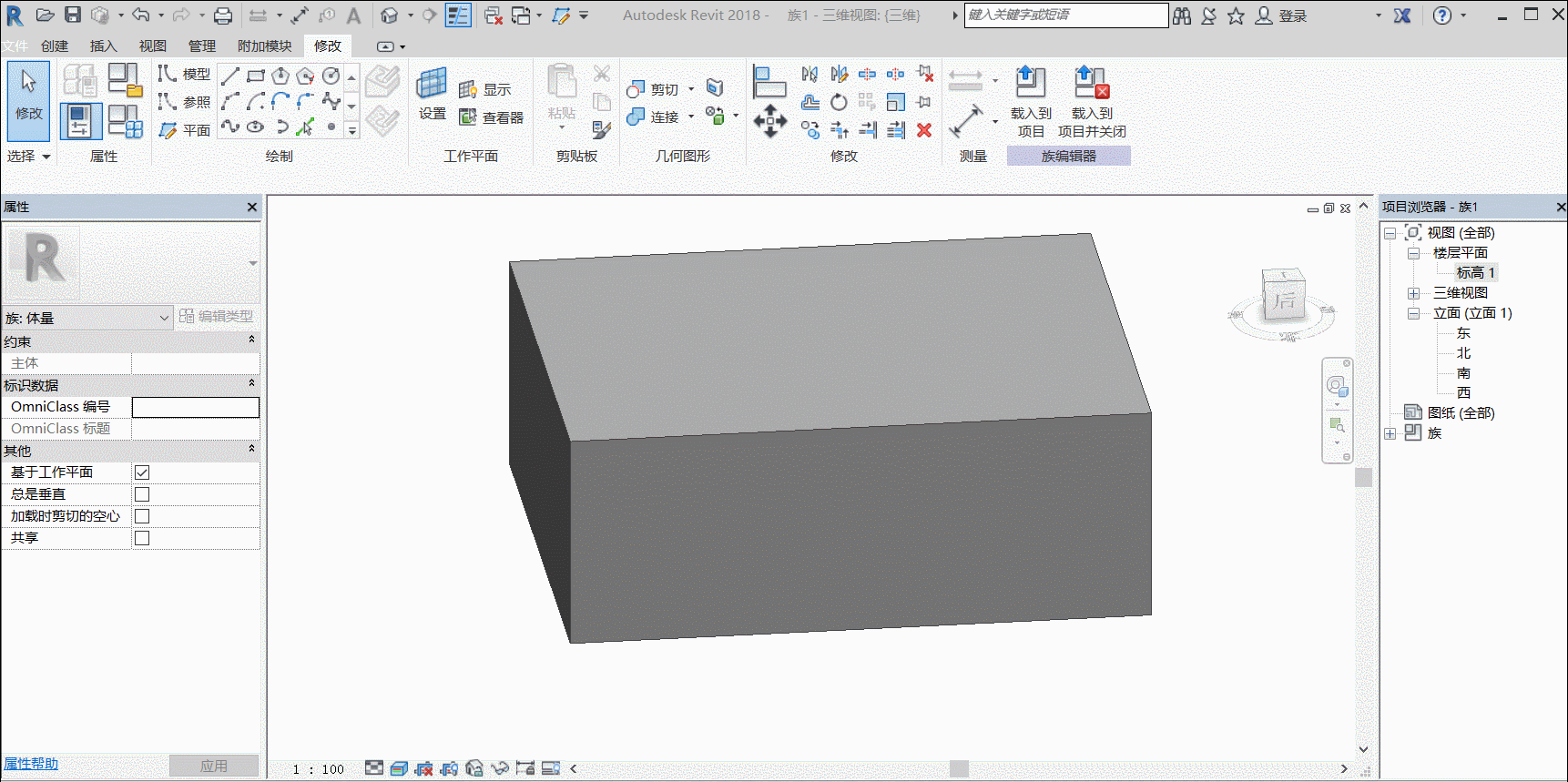Select the Move tool in Modify panel
This screenshot has width=1568, height=782.
(x=770, y=120)
